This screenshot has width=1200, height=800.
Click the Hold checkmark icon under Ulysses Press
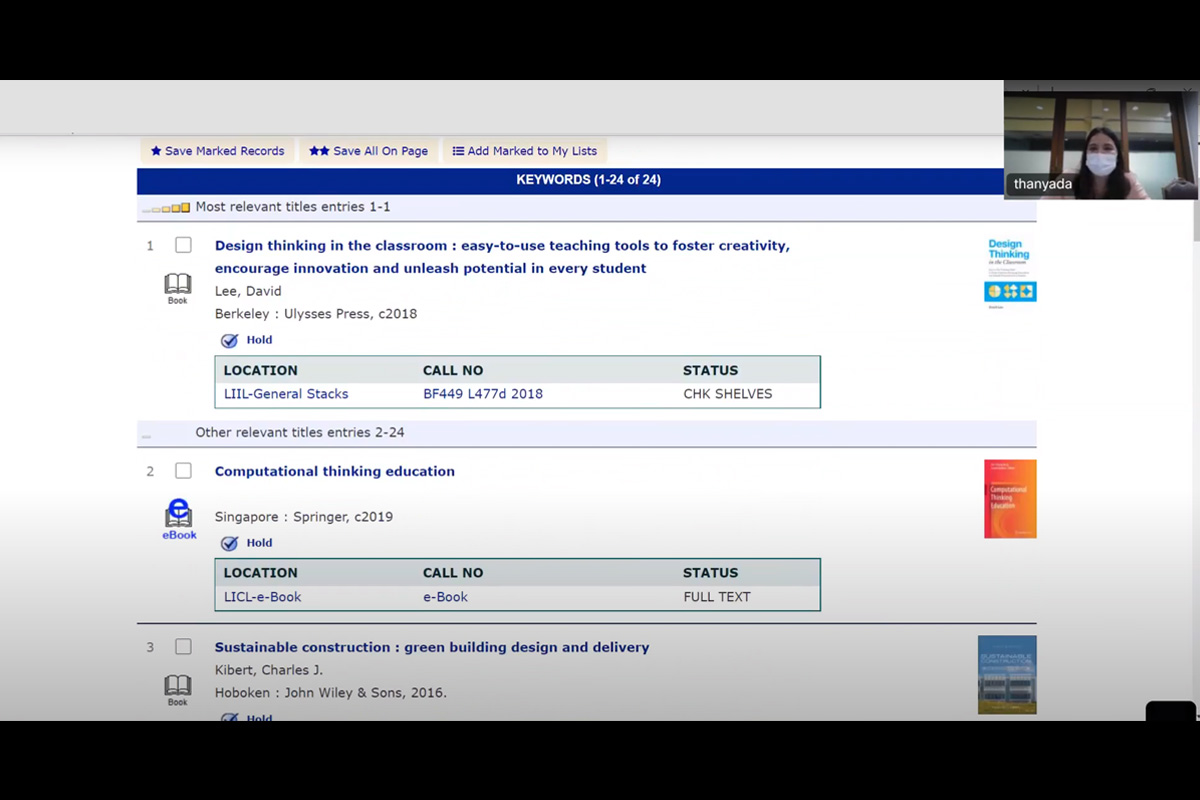point(230,340)
